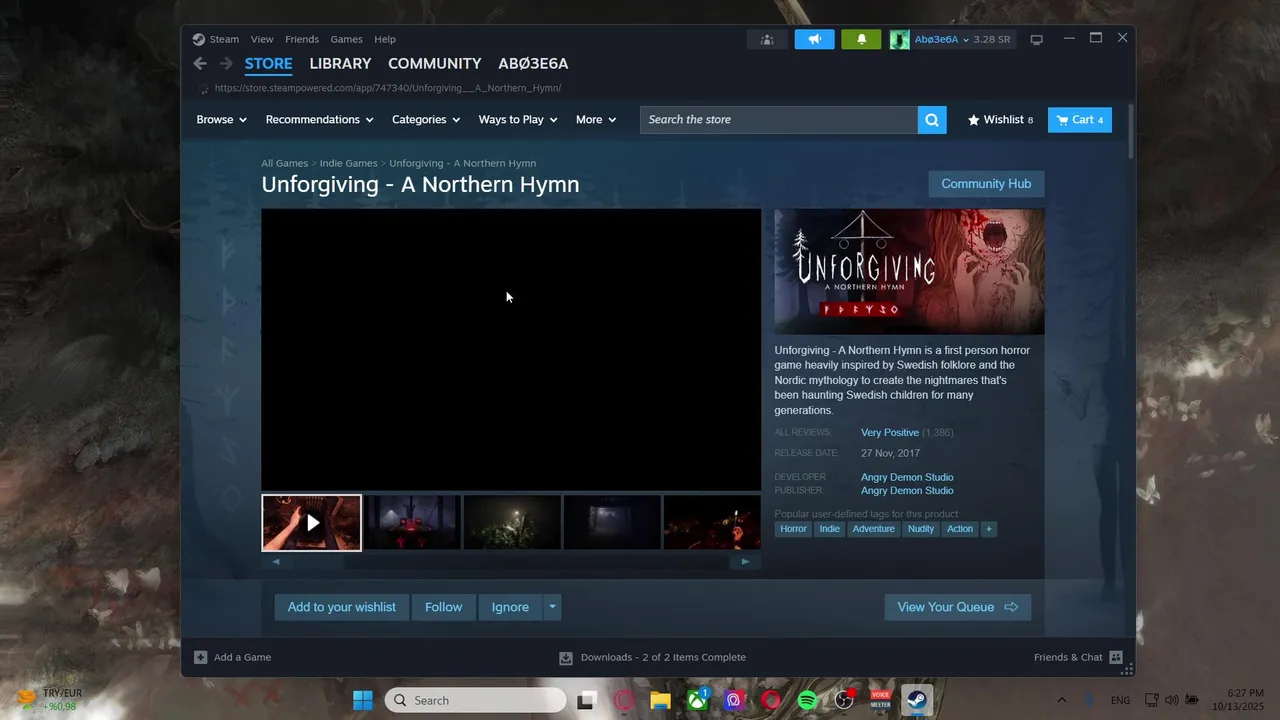
Task: Open File Explorer from the taskbar
Action: coord(660,700)
